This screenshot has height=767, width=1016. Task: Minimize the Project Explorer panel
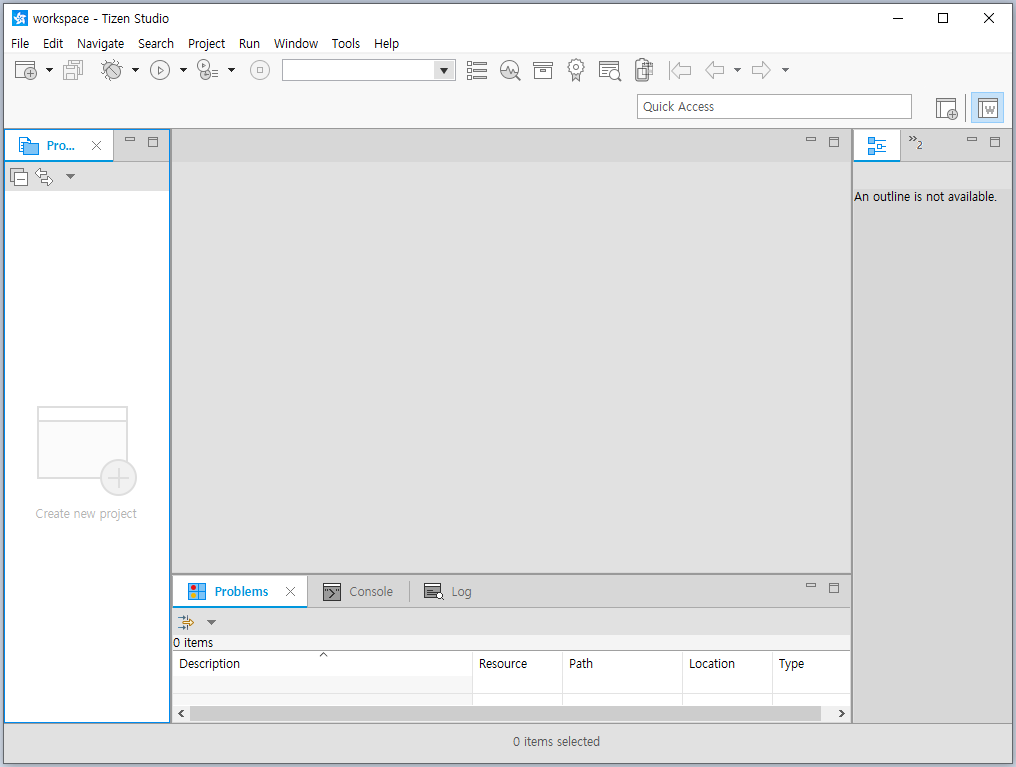point(130,139)
